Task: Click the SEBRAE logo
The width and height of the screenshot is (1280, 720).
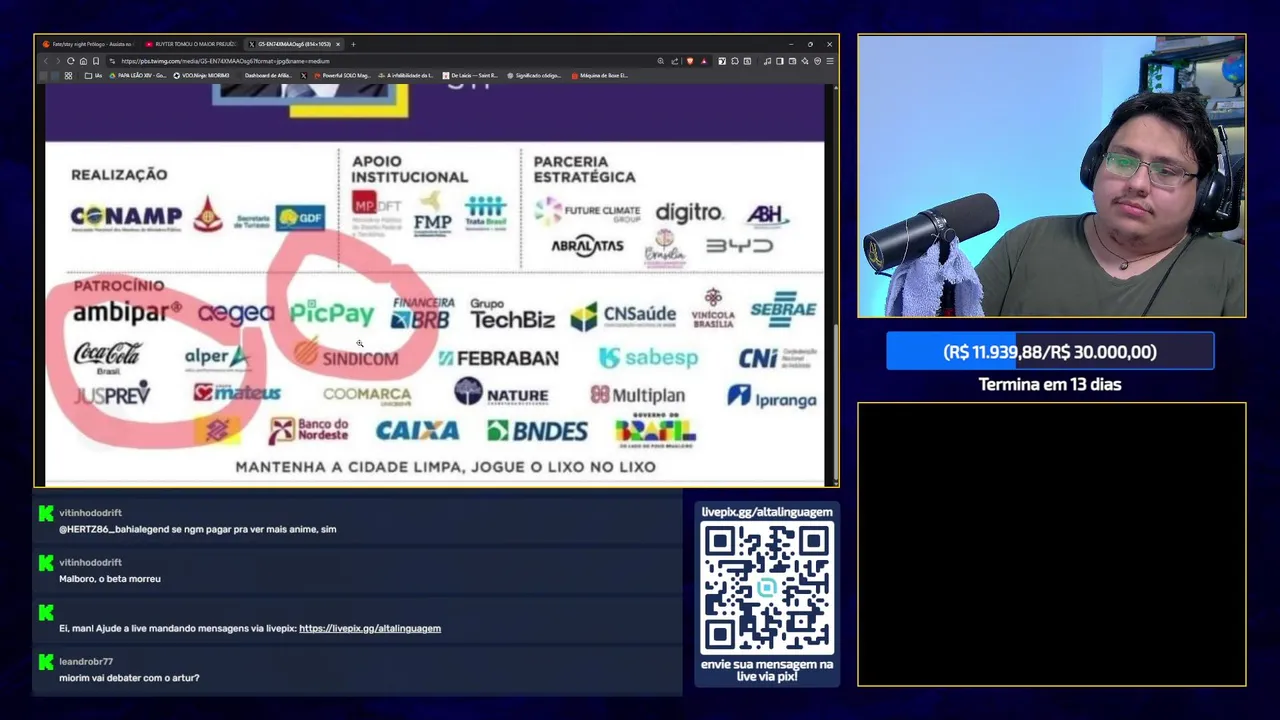Action: [783, 310]
